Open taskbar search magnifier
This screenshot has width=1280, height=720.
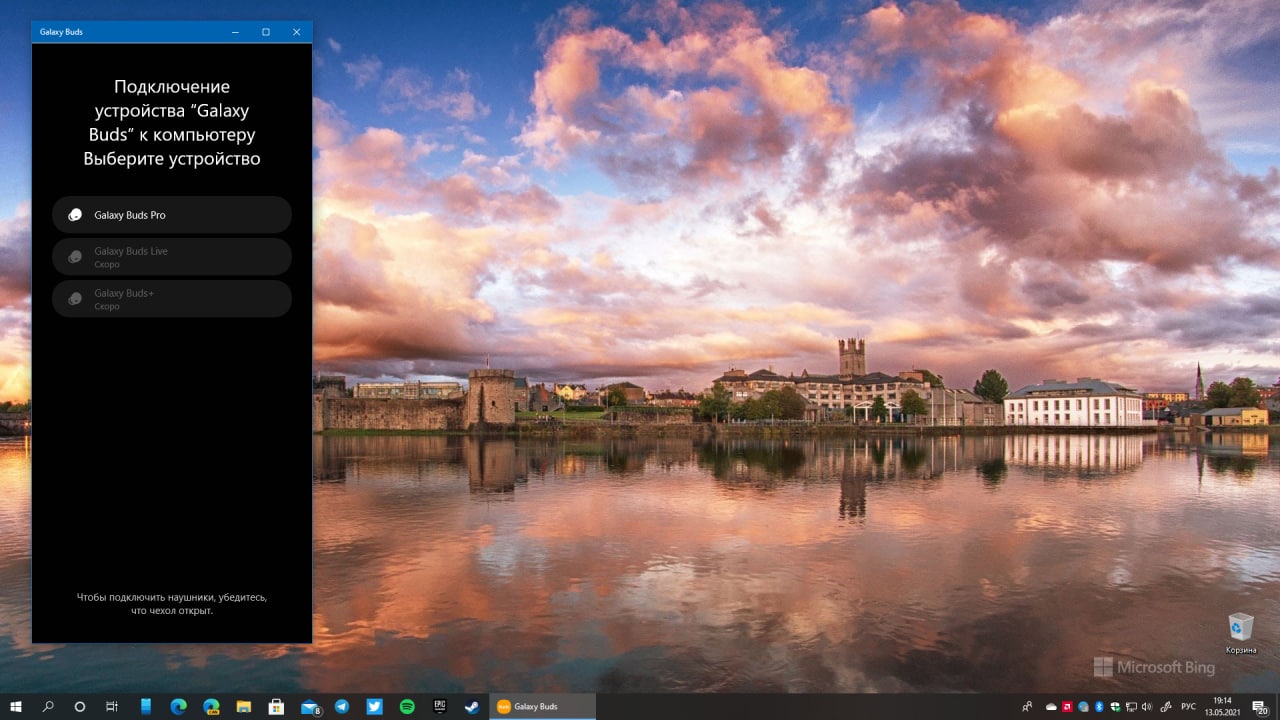(x=48, y=706)
